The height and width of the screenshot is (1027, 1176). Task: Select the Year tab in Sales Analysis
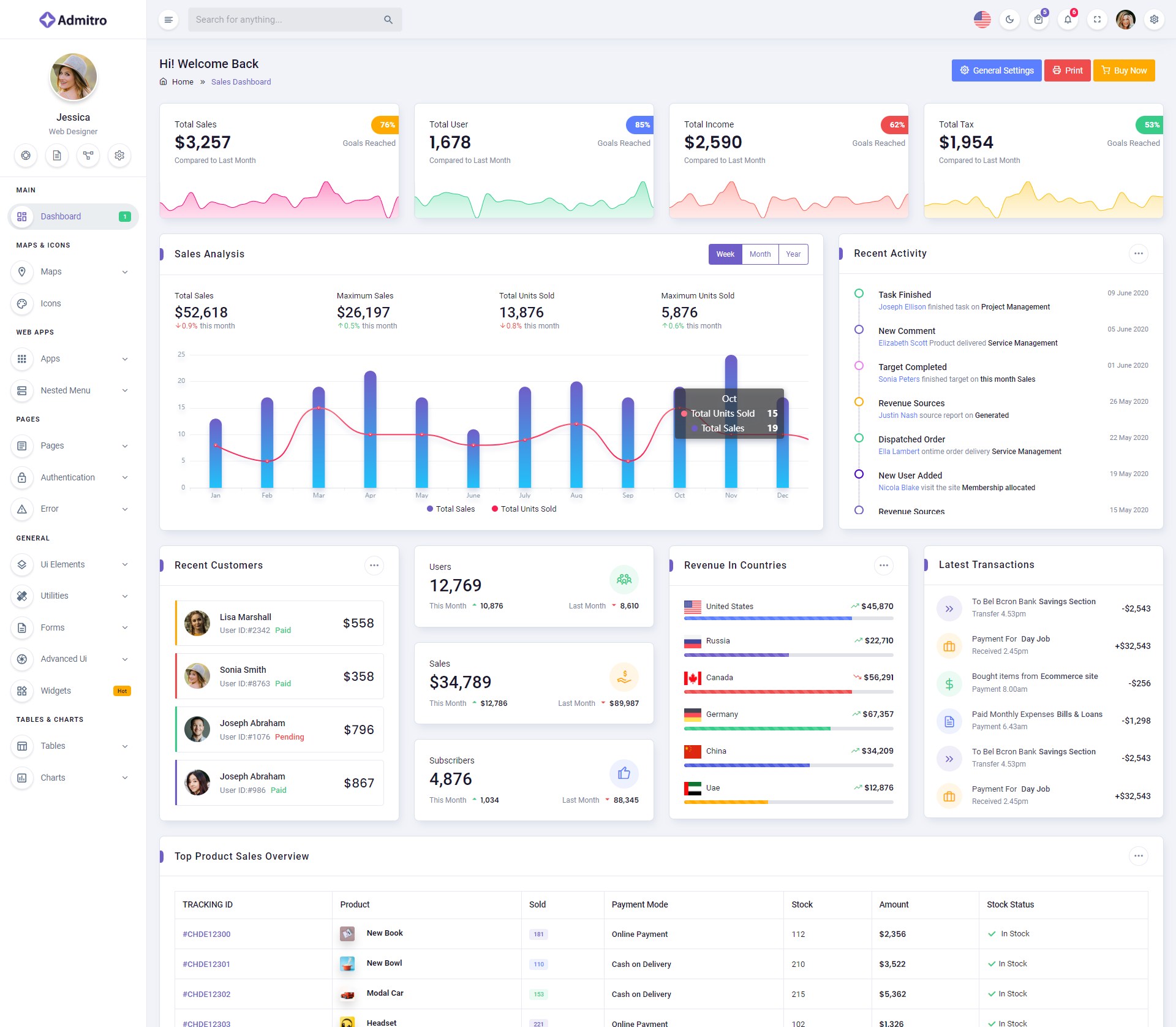coord(793,254)
